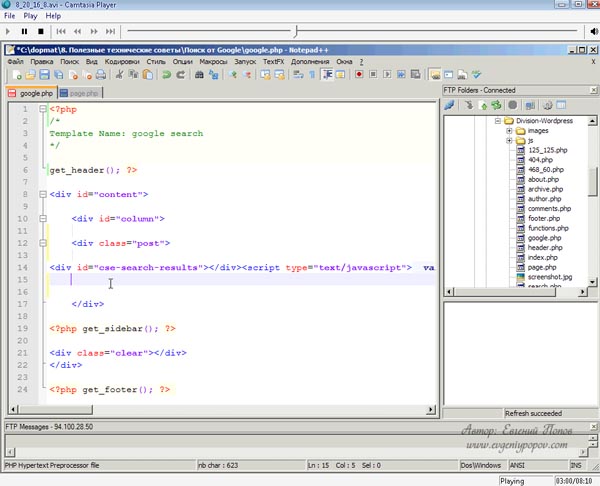Toggle fold marker on the div class post line
600x486 pixels.
(x=41, y=243)
